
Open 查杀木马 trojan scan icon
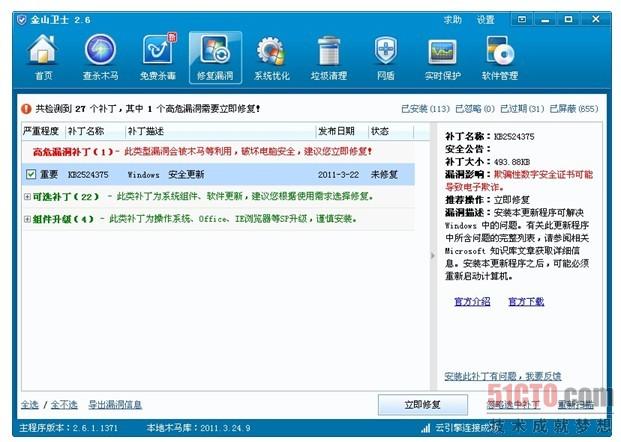tap(100, 57)
